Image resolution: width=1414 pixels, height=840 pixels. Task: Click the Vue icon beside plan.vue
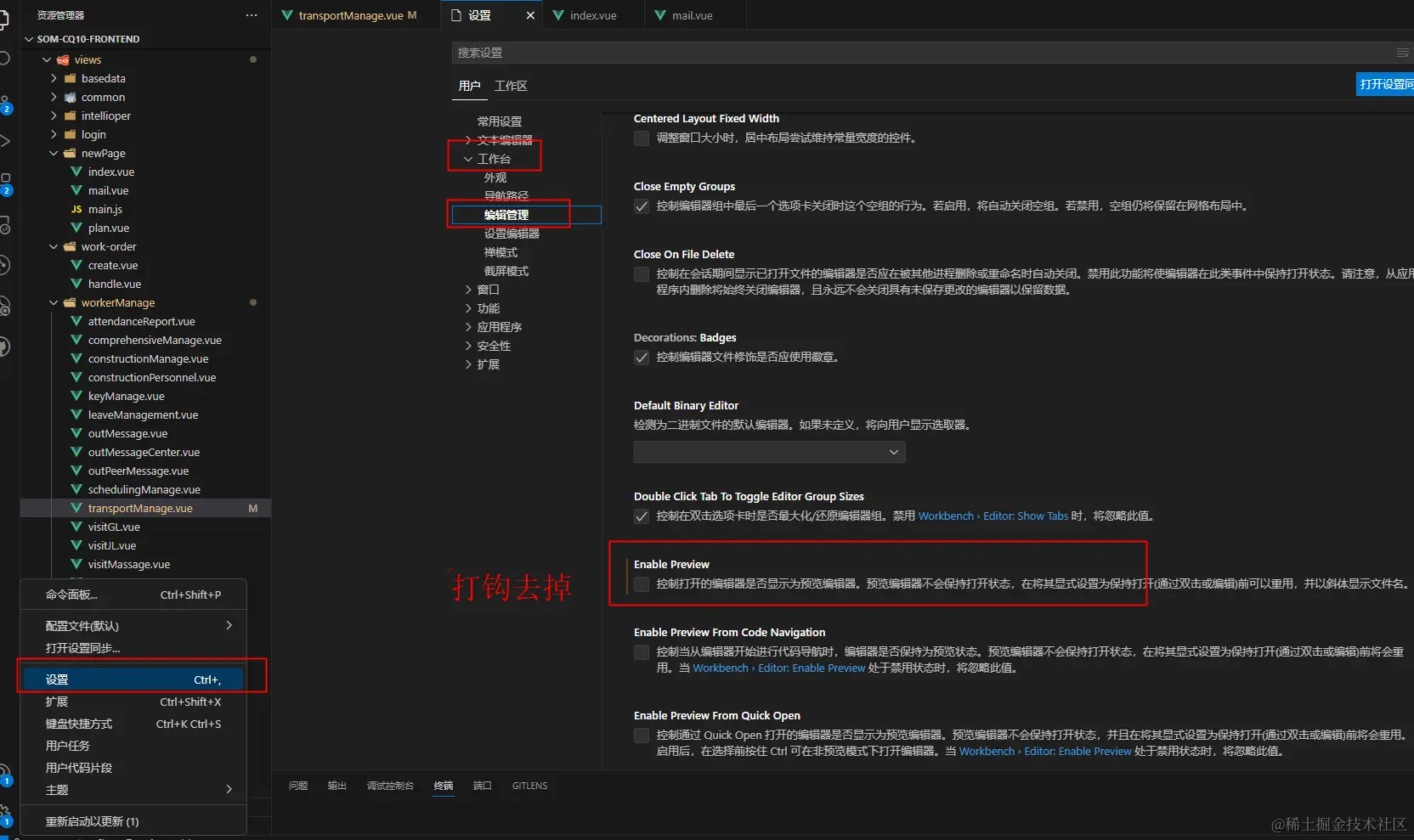[x=76, y=228]
